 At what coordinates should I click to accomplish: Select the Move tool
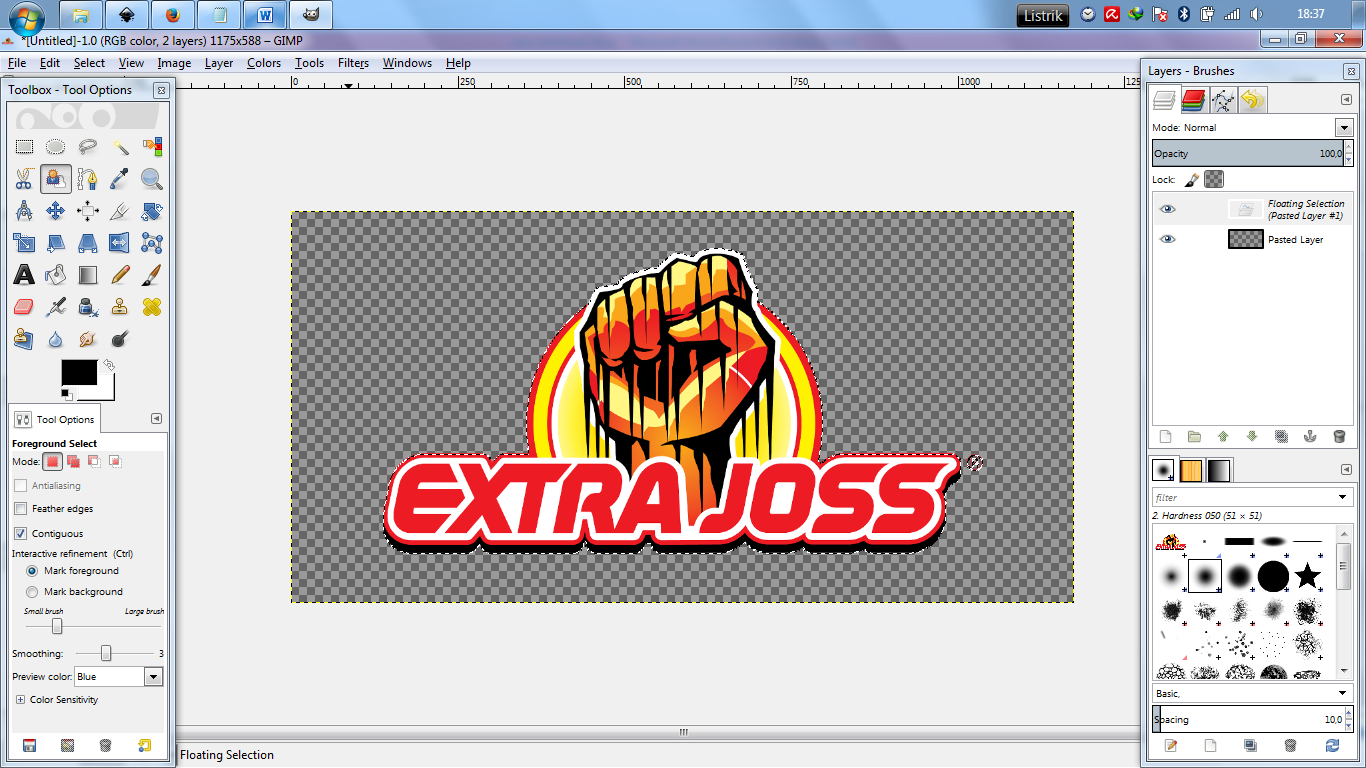(56, 211)
